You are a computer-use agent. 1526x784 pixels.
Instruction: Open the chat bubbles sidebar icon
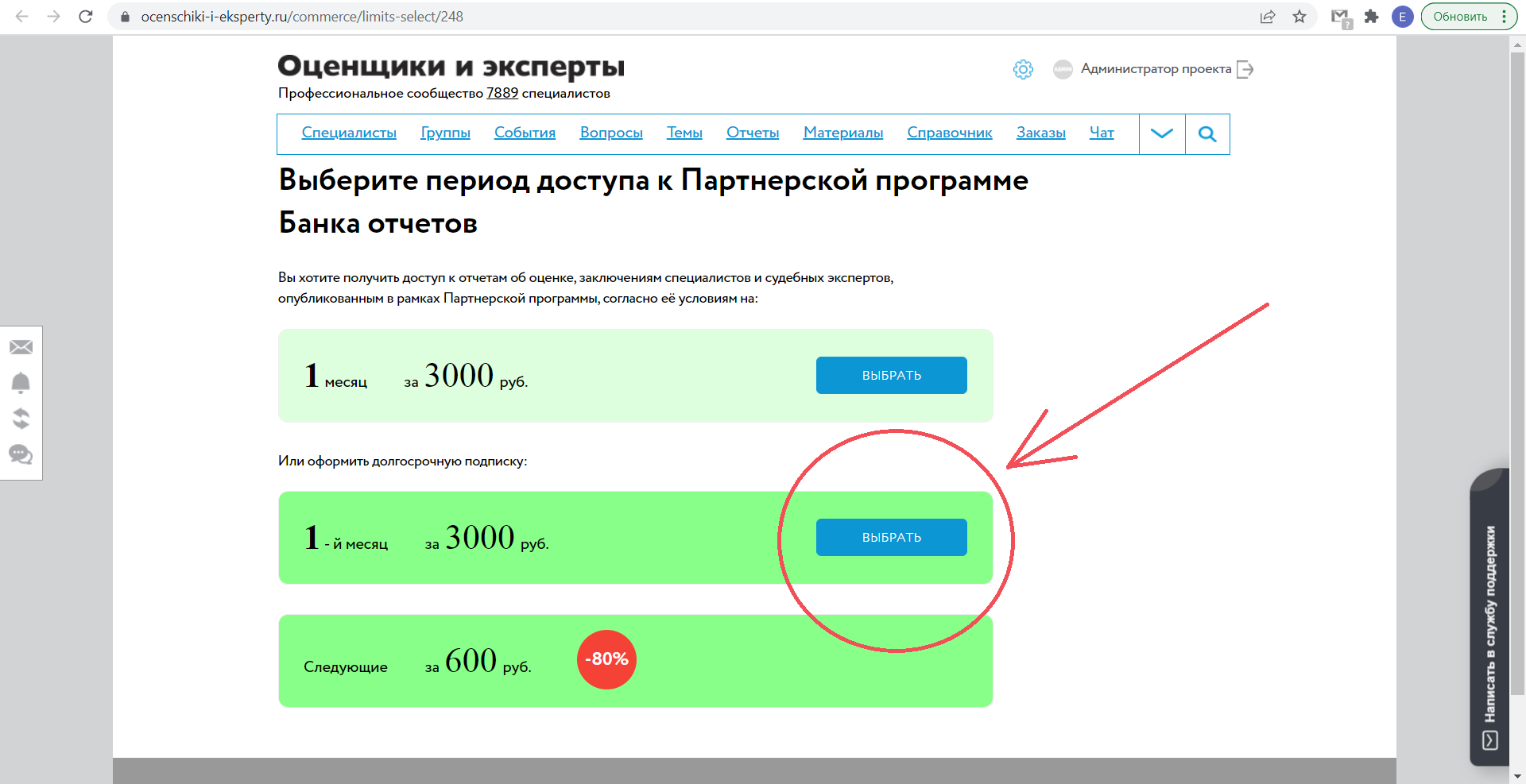pyautogui.click(x=21, y=454)
